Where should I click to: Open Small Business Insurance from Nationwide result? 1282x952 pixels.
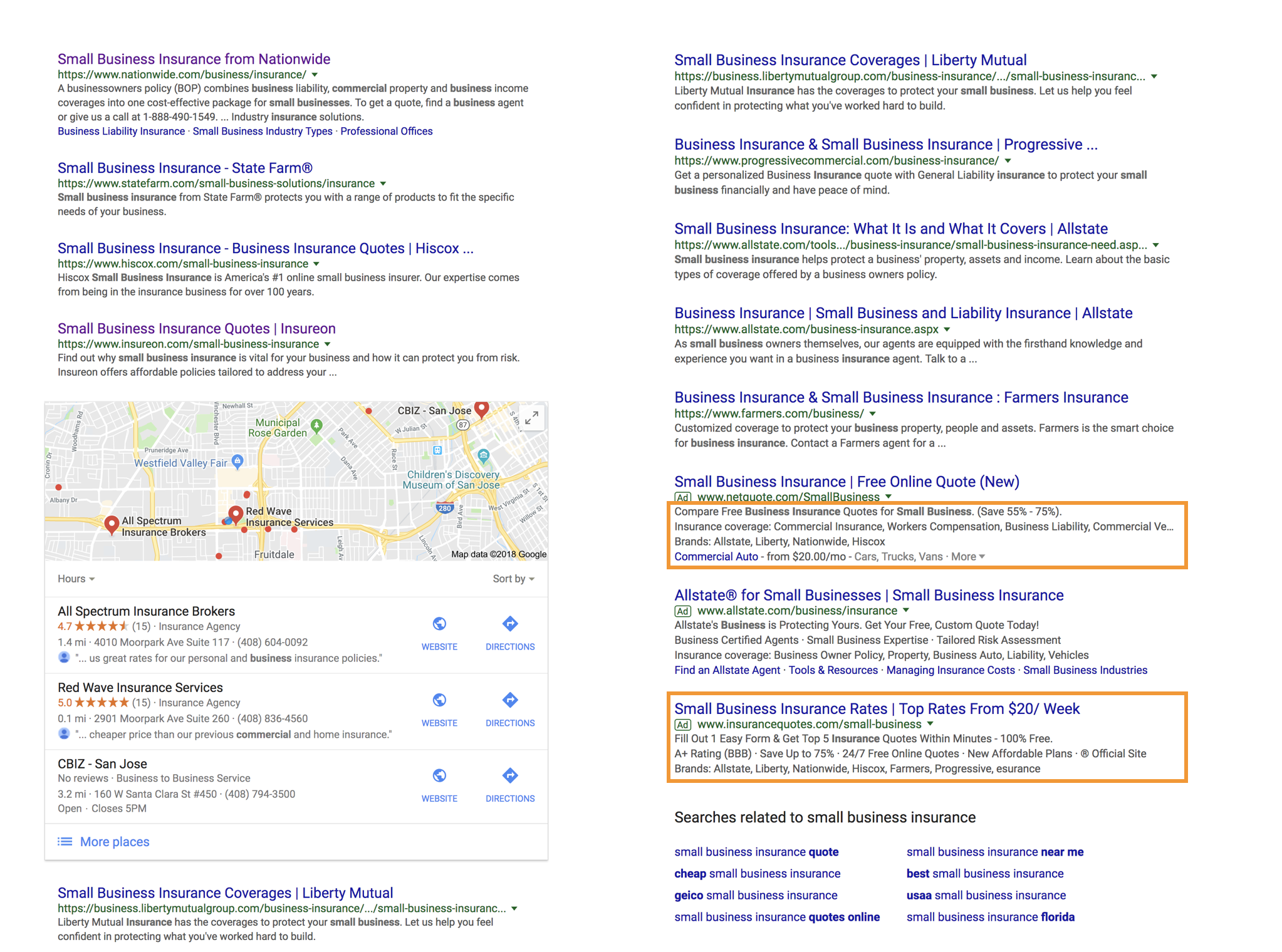pos(194,59)
